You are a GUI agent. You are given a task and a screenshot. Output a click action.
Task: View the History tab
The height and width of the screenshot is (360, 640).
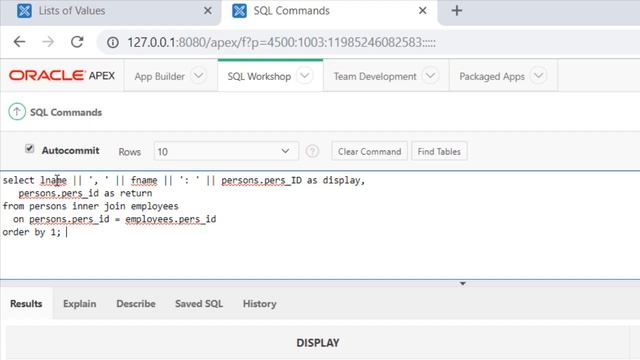point(260,304)
